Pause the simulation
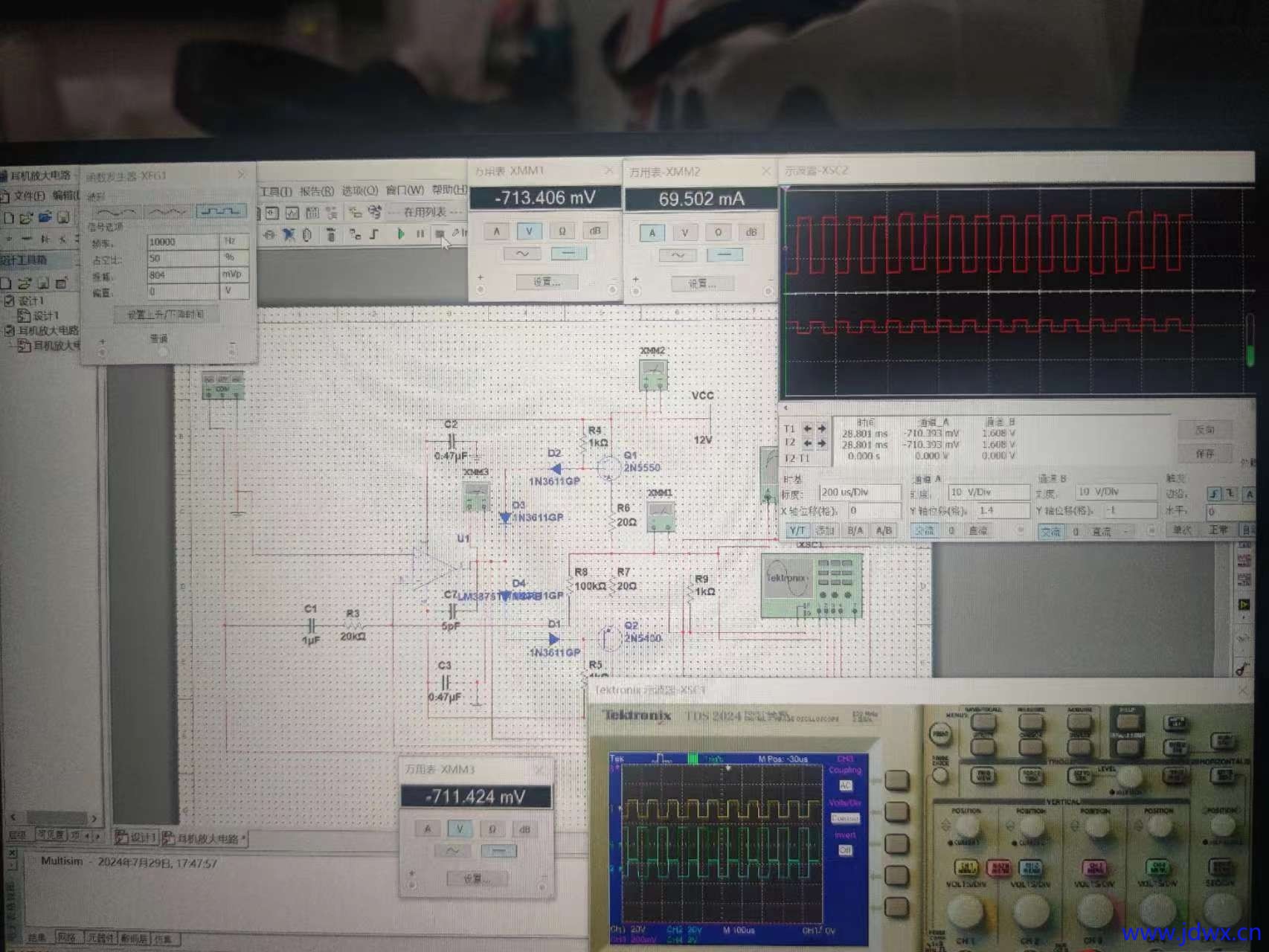The height and width of the screenshot is (952, 1269). point(420,234)
